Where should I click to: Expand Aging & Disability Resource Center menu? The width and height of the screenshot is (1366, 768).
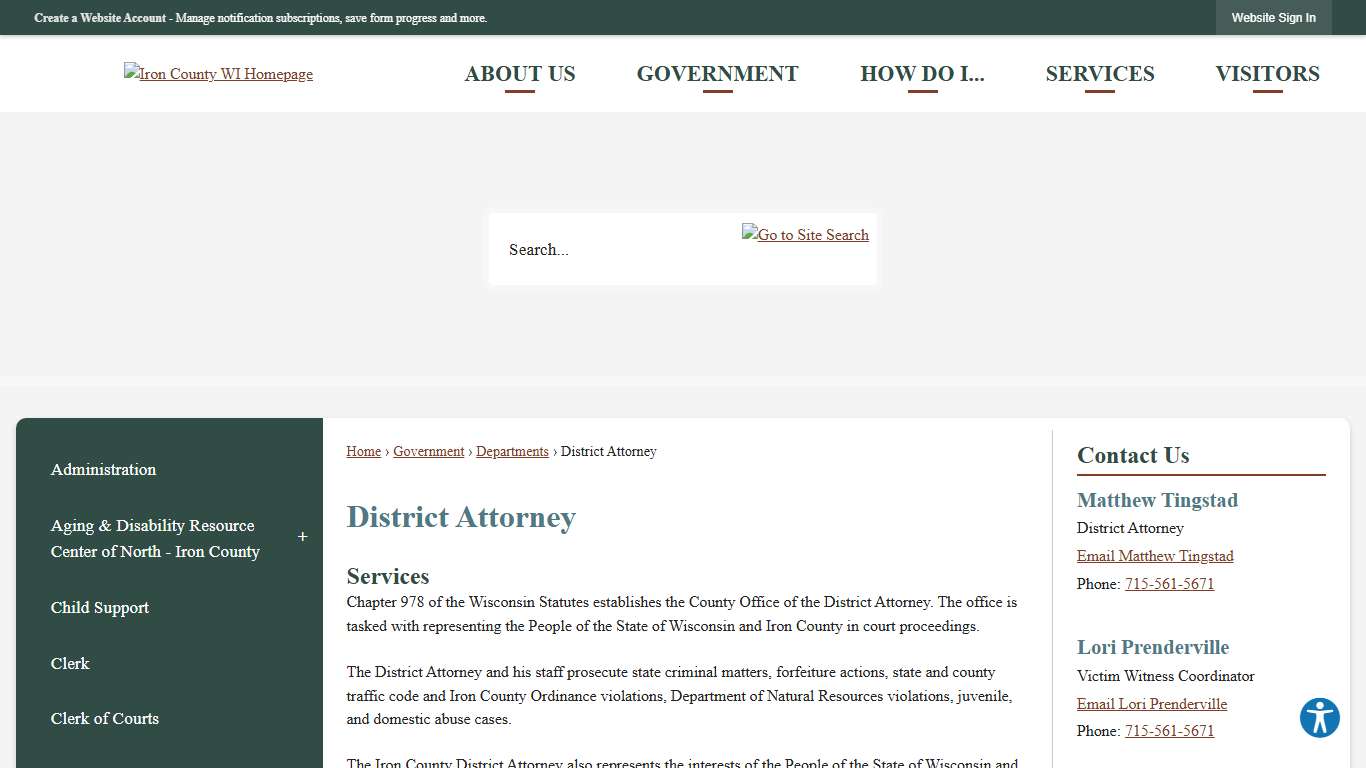coord(302,537)
